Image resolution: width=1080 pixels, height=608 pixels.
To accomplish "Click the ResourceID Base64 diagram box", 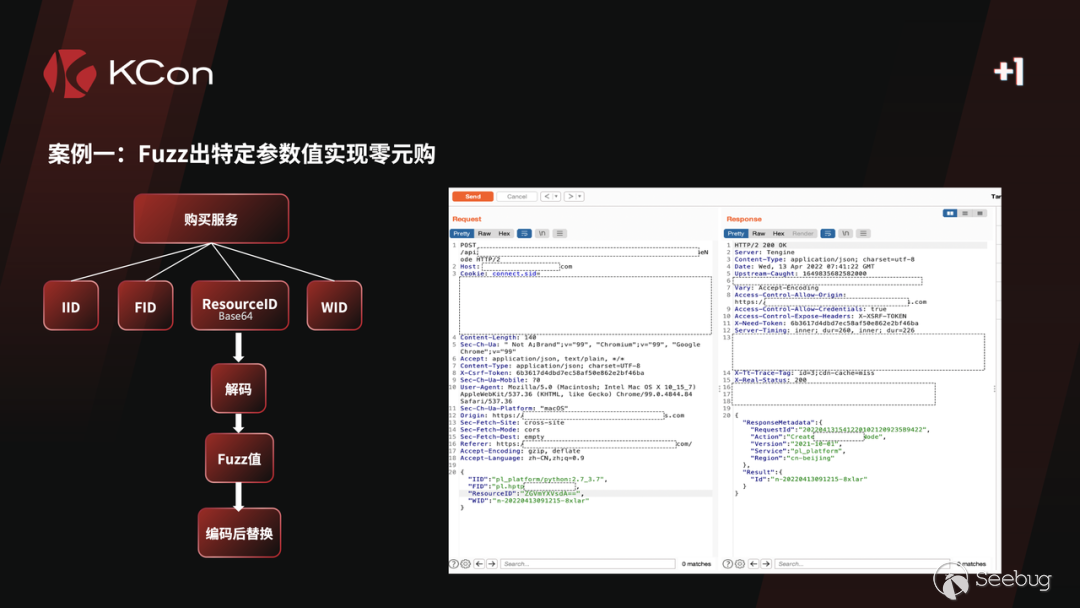I will point(240,306).
